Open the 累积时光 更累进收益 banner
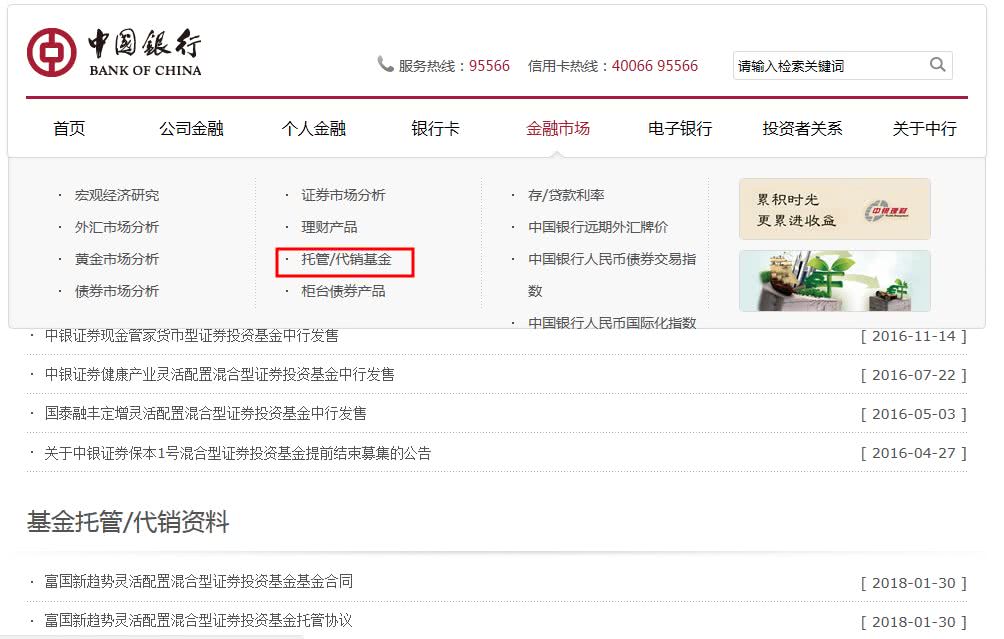 tap(834, 208)
